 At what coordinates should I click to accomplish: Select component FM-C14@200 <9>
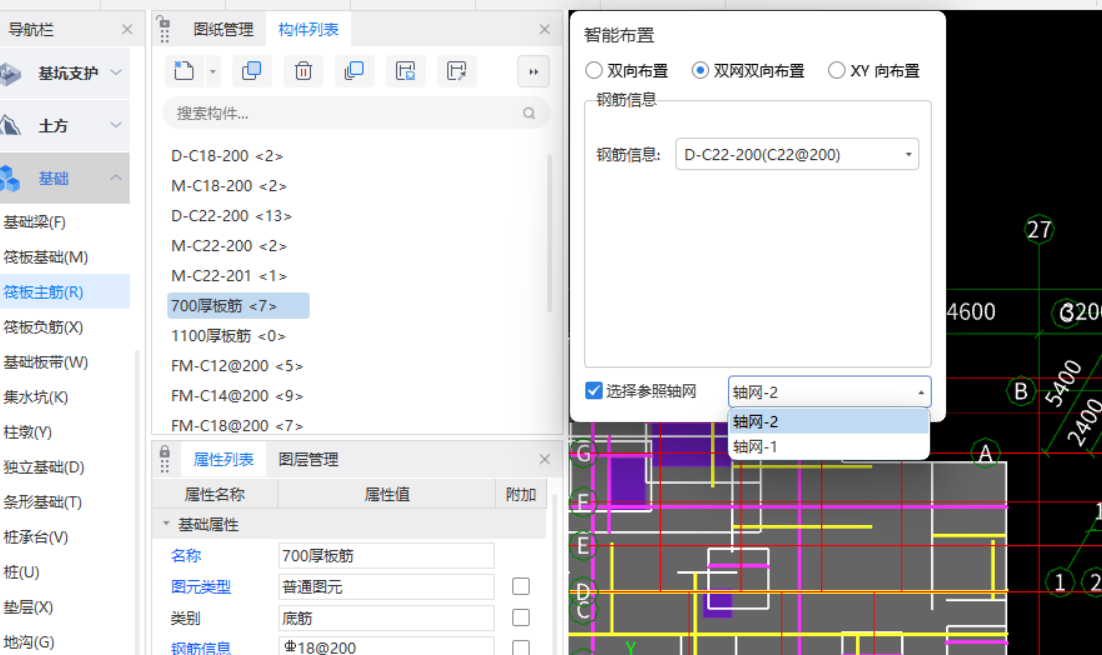(237, 396)
